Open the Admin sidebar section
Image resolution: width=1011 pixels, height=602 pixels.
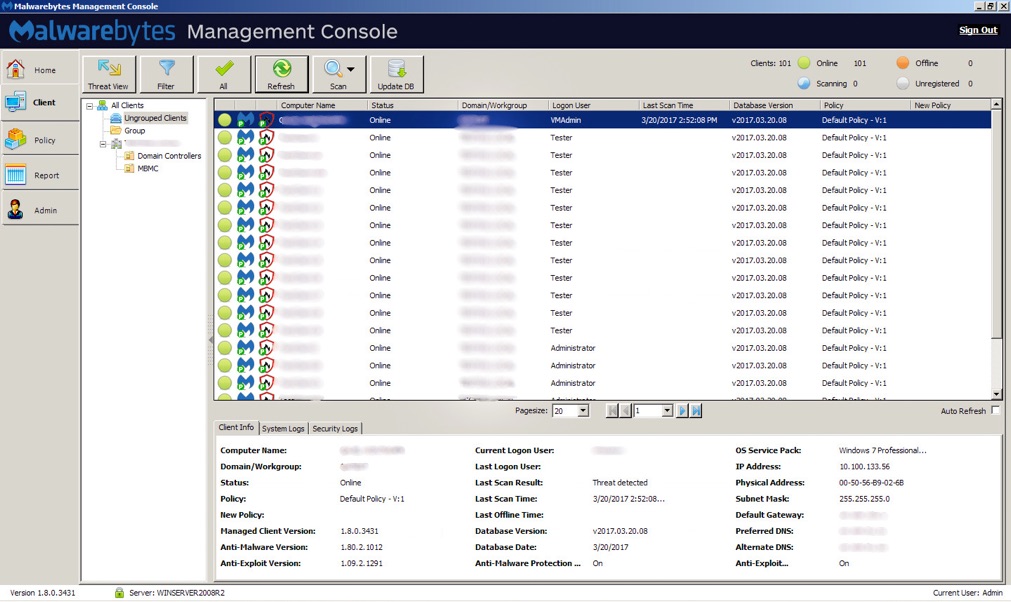point(40,210)
